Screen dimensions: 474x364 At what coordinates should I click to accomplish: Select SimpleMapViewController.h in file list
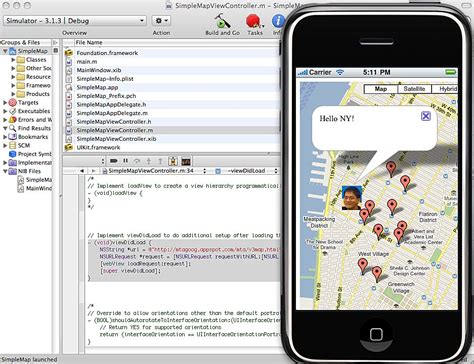[171, 122]
